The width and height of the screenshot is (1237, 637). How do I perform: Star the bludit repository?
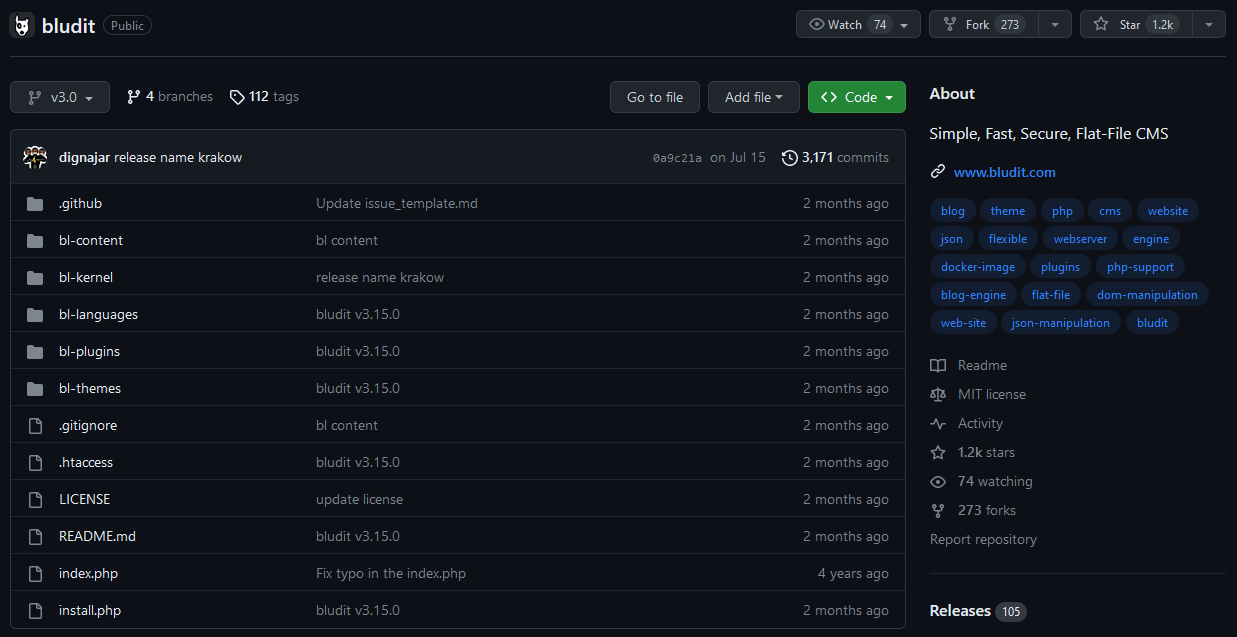click(1137, 25)
